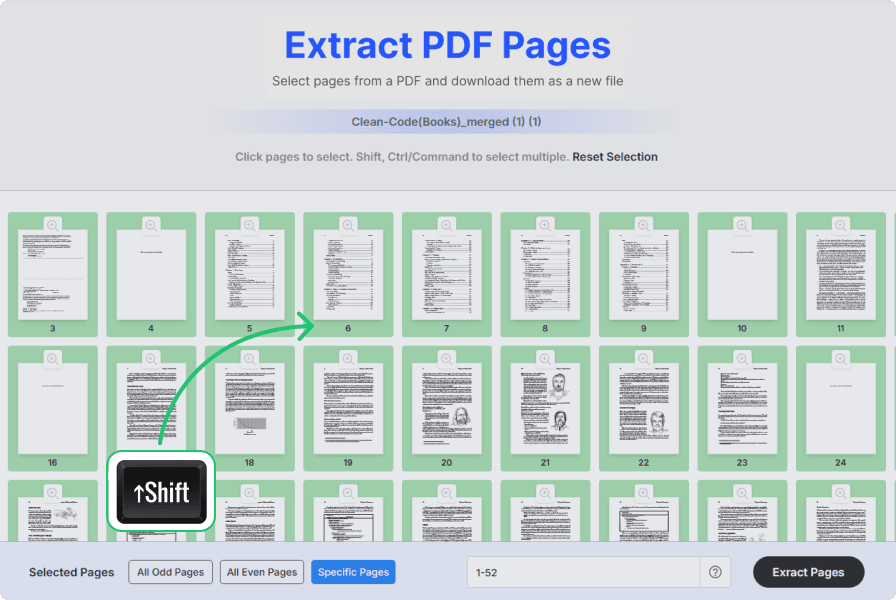Open zoom preview for page 9

click(643, 224)
